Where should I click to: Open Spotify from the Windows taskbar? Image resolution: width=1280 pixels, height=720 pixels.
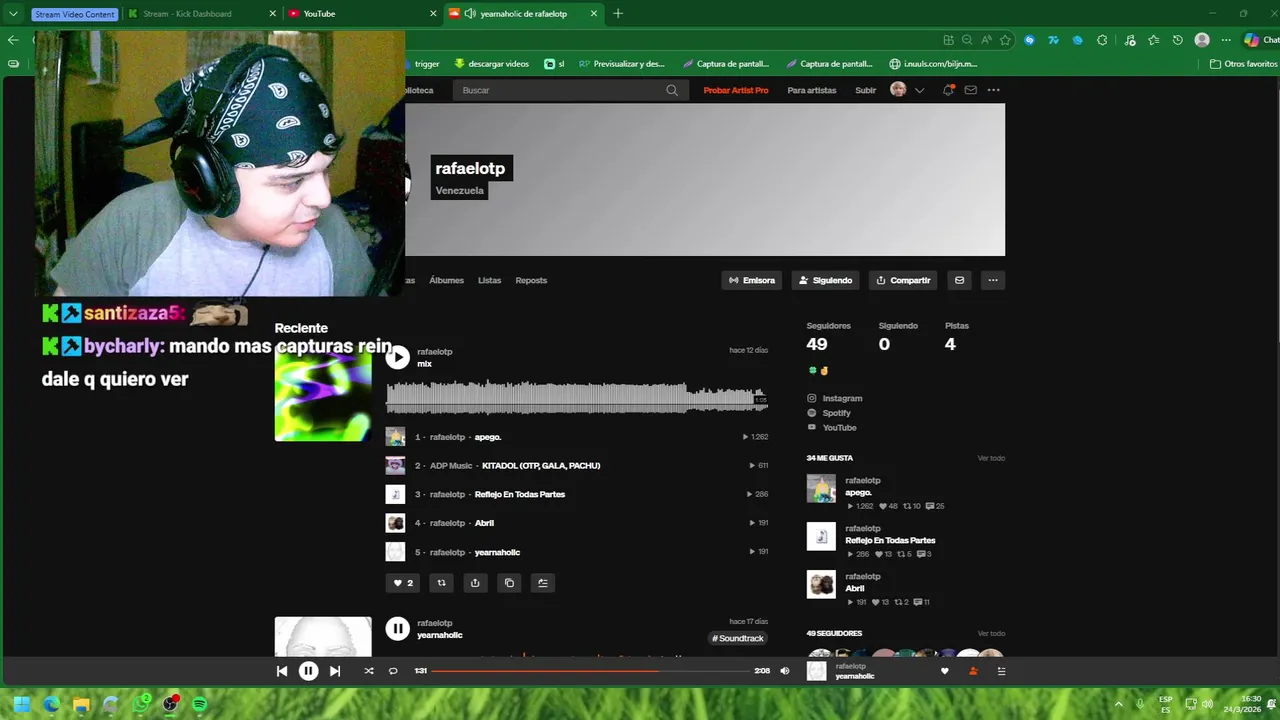(x=199, y=704)
